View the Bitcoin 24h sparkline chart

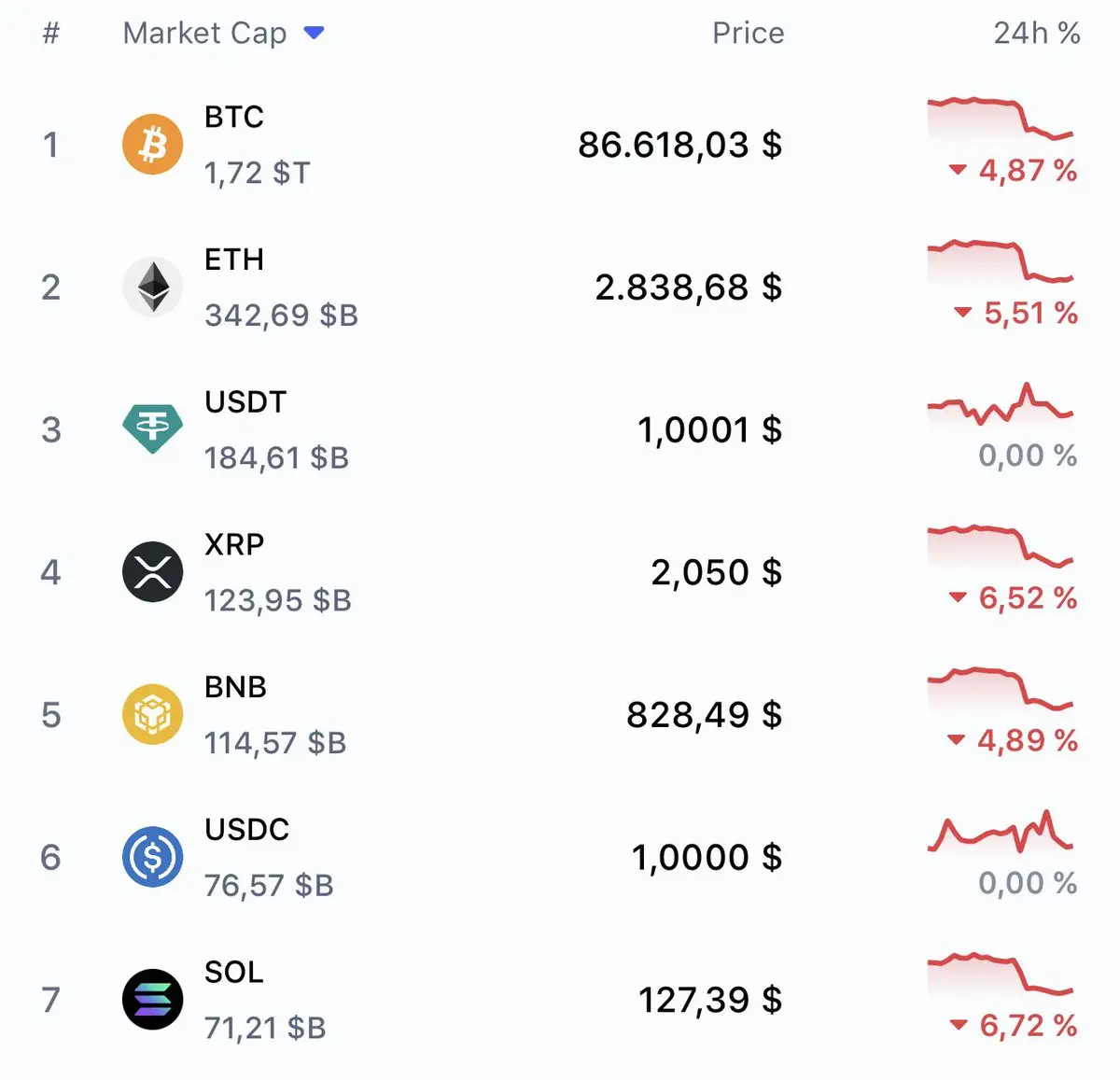point(1000,118)
